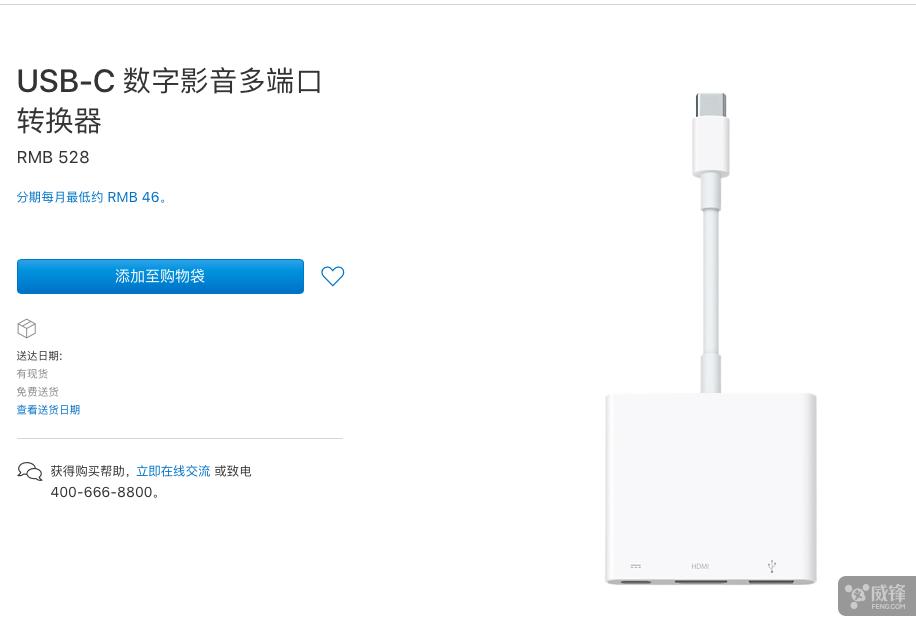Click the RMB 528 price label
Screen dimensions: 916x621
click(x=53, y=157)
